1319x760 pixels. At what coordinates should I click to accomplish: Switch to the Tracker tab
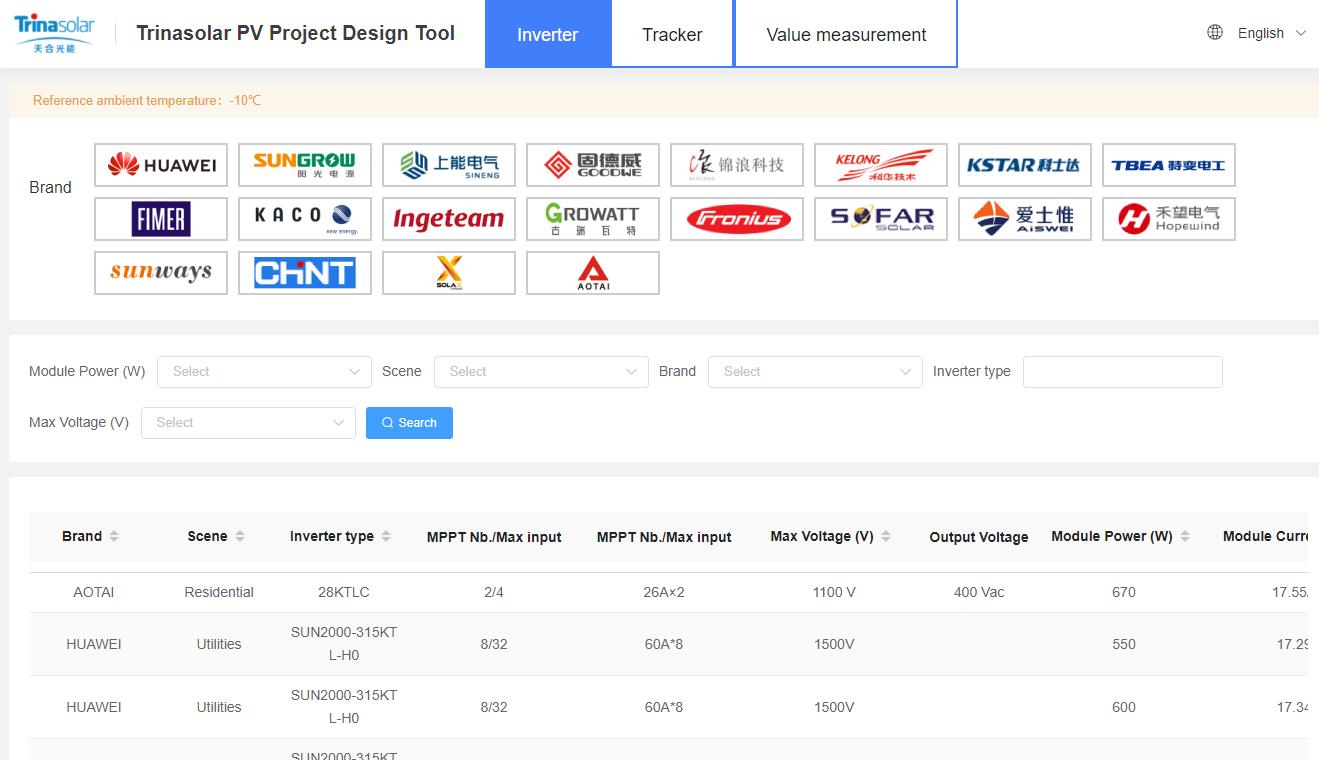tap(672, 34)
